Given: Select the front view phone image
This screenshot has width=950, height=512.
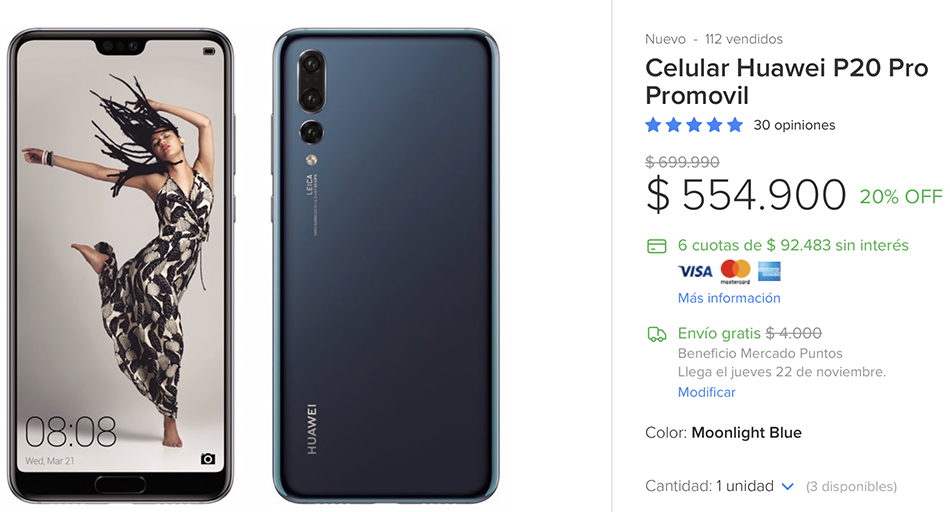Looking at the screenshot, I should point(120,266).
